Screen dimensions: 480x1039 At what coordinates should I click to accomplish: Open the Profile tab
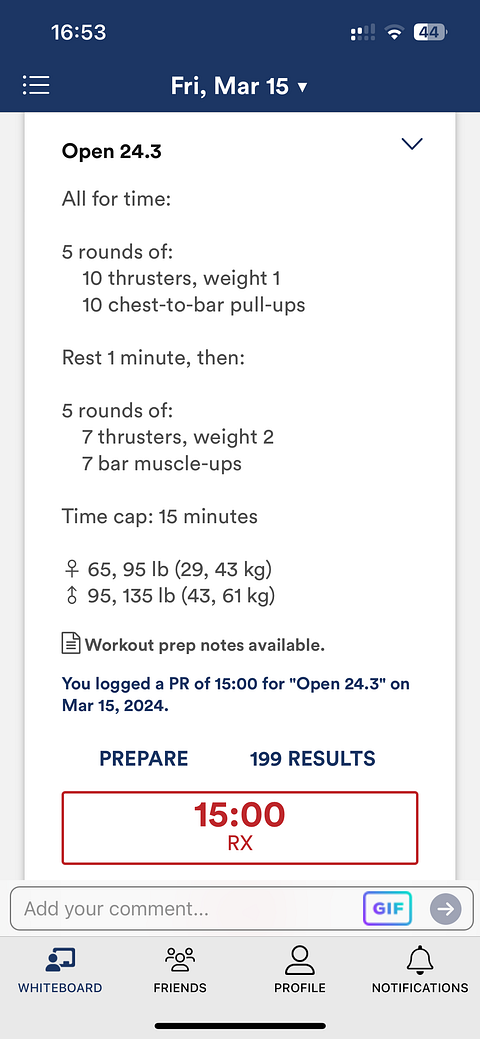pos(300,969)
